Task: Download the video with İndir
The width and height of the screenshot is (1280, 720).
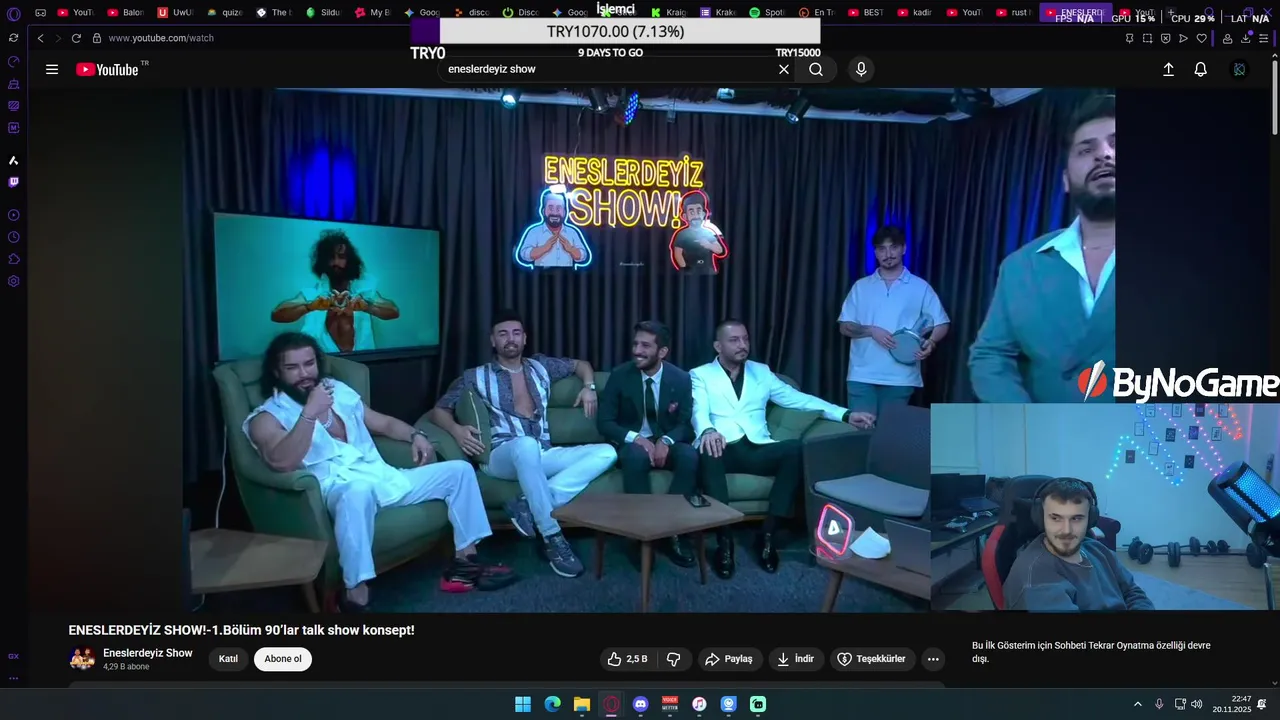Action: coord(796,659)
